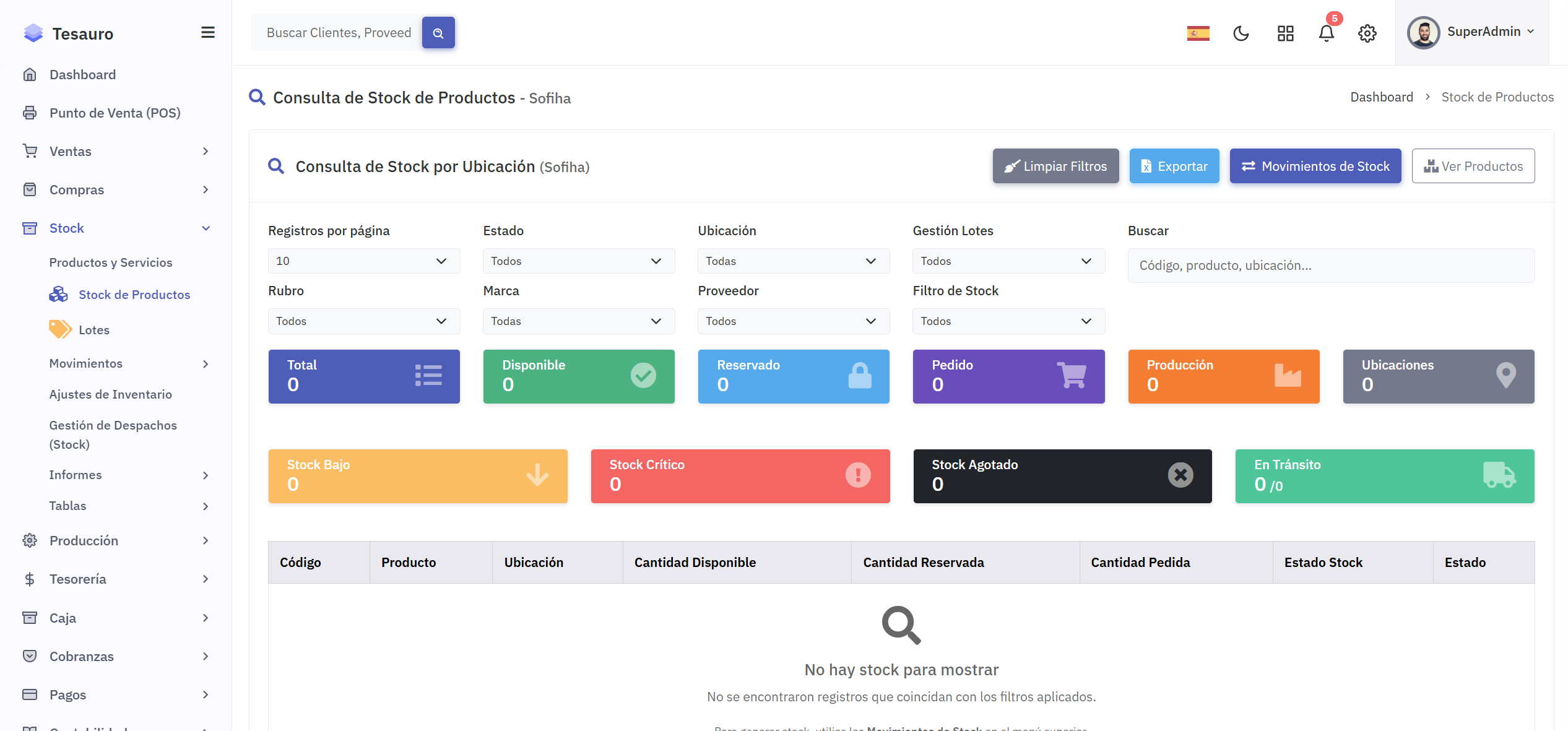The height and width of the screenshot is (731, 1568).
Task: Go to Dashboard in sidebar menu
Action: (x=82, y=75)
